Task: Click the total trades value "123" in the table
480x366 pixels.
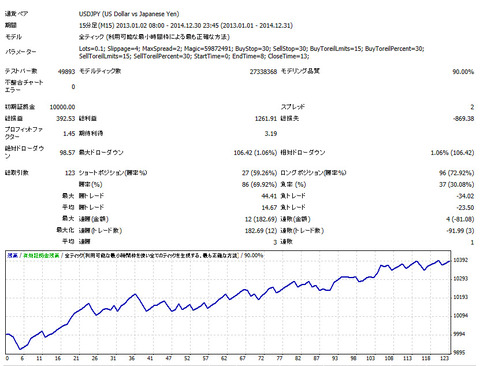Action: pyautogui.click(x=70, y=173)
